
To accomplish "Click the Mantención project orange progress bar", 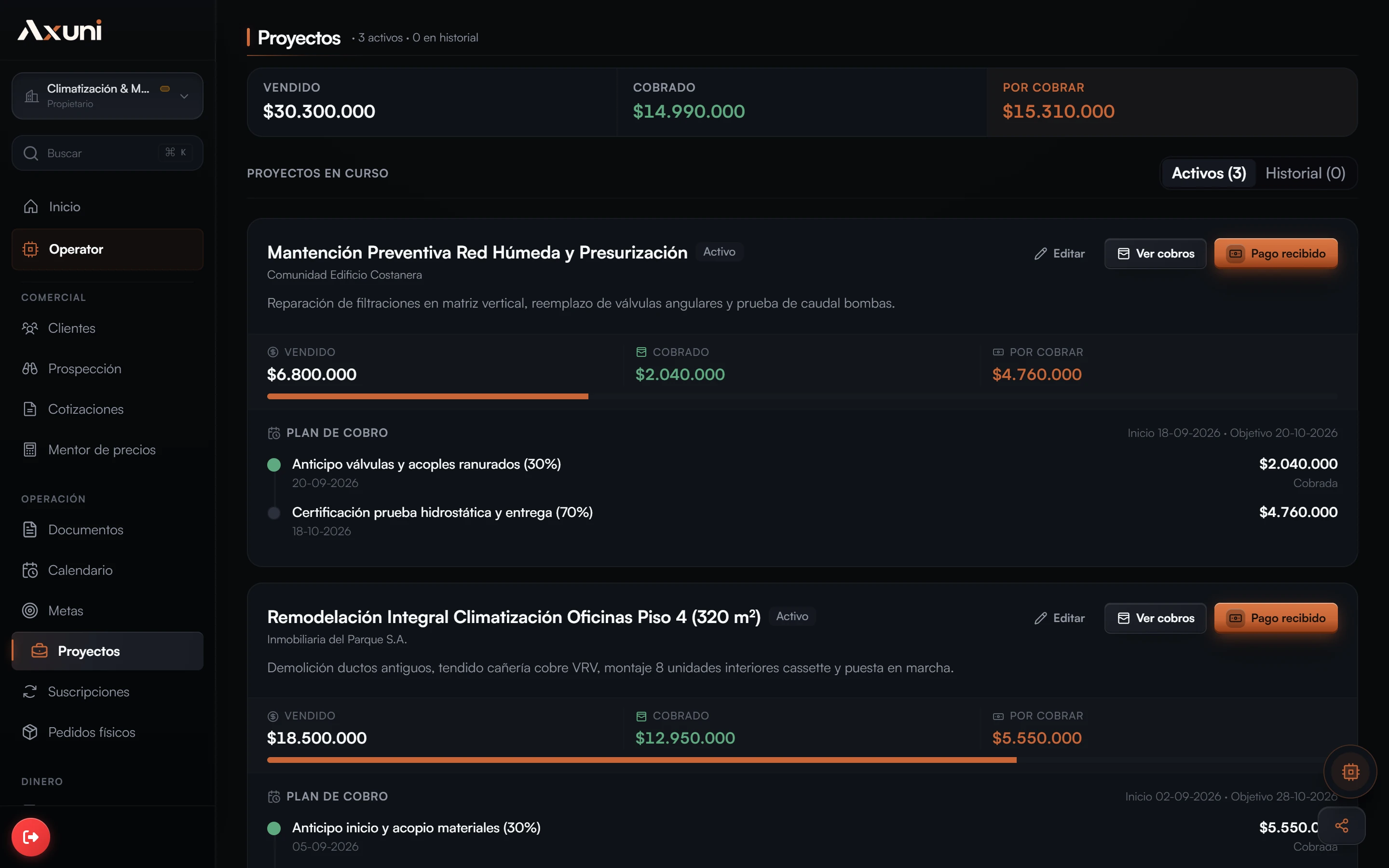I will click(x=428, y=396).
